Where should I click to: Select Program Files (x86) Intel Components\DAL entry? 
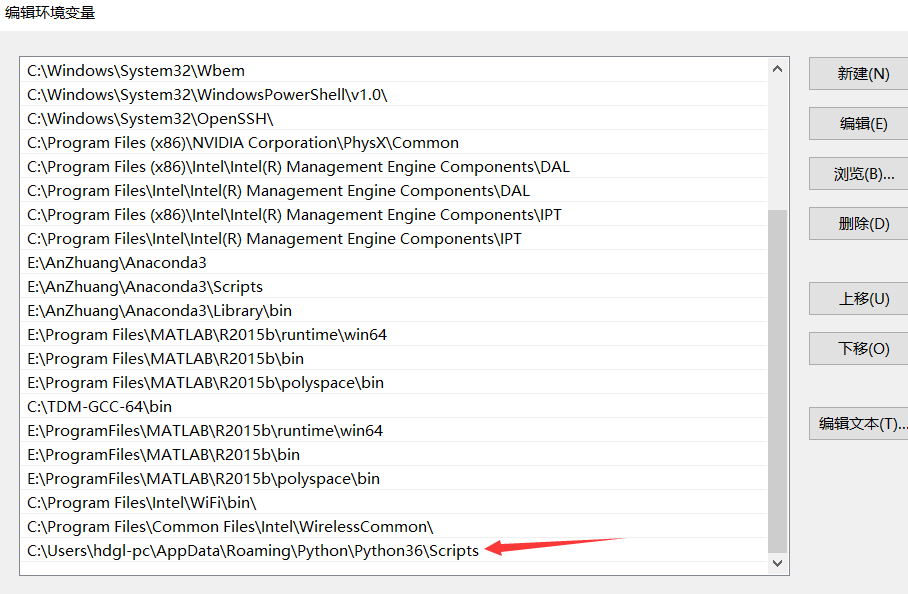[x=394, y=167]
